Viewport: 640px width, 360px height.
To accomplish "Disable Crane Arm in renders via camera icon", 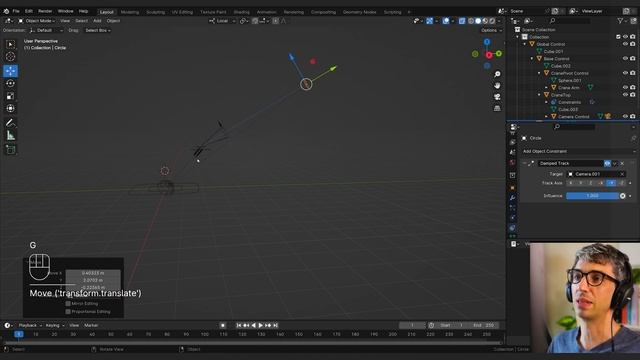I will click(633, 87).
